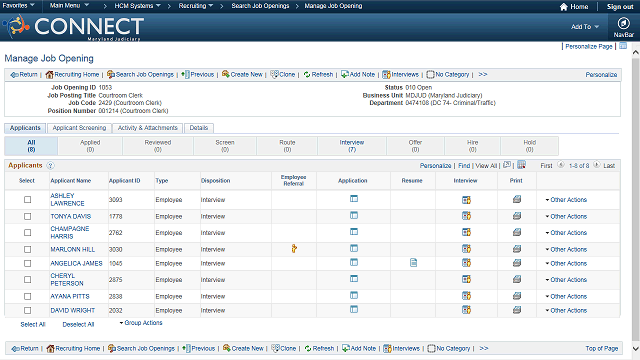Open Tonya Davis's application icon
Screen dimensions: 640x360
point(354,216)
